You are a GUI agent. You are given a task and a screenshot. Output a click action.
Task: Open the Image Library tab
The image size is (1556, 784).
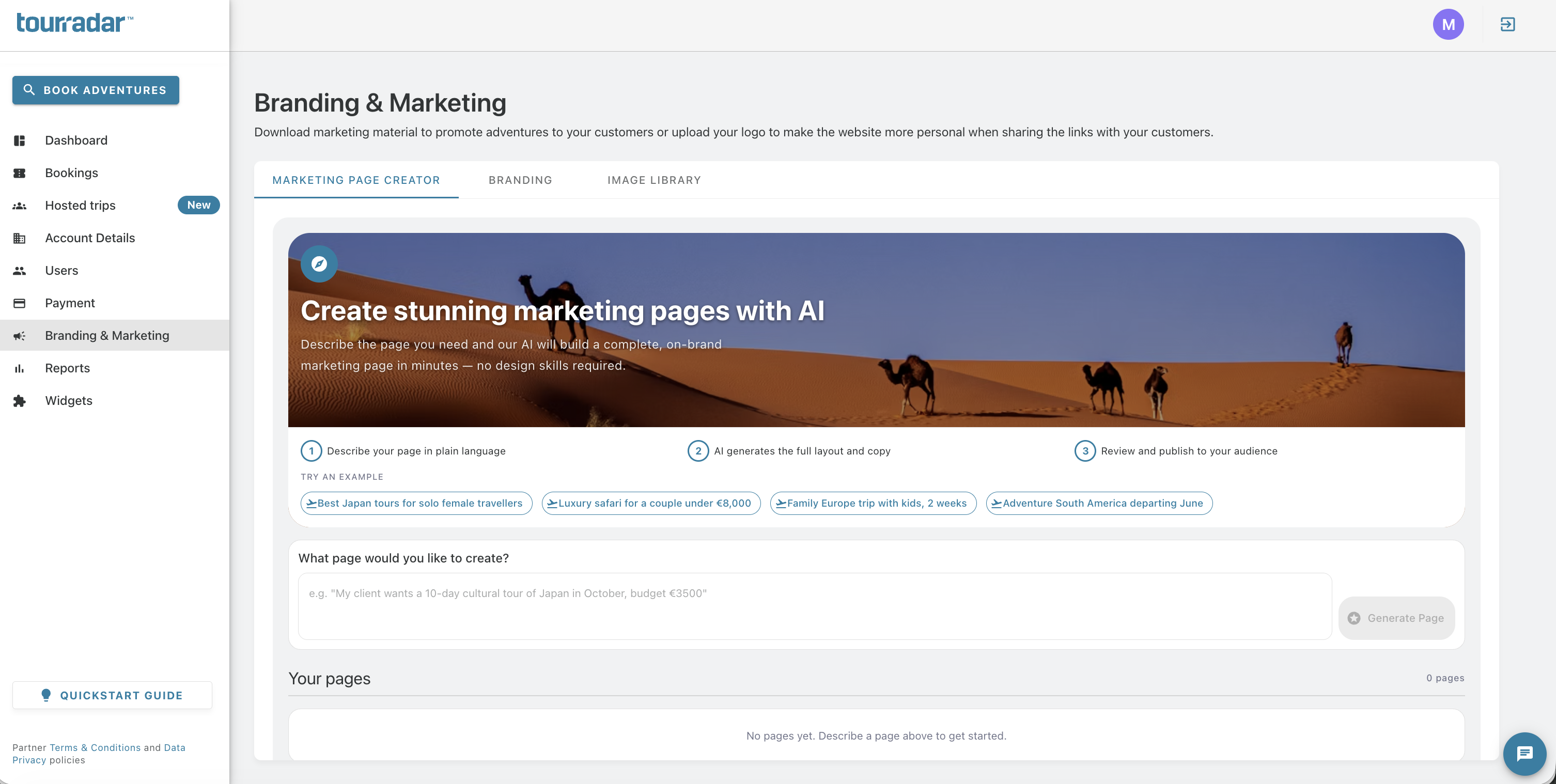coord(654,180)
